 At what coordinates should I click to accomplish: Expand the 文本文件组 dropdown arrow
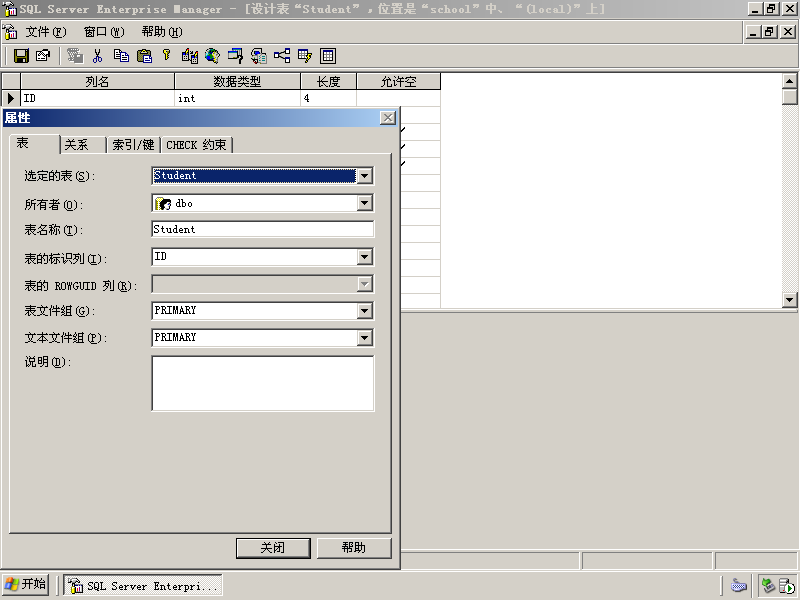pyautogui.click(x=364, y=337)
